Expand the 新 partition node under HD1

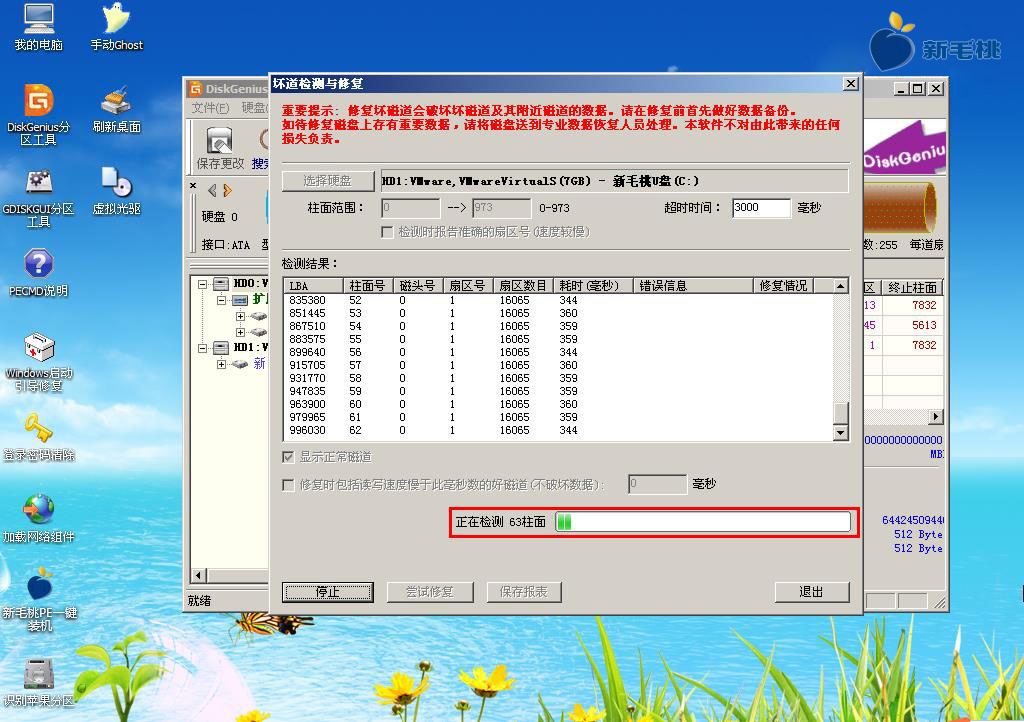click(x=221, y=364)
